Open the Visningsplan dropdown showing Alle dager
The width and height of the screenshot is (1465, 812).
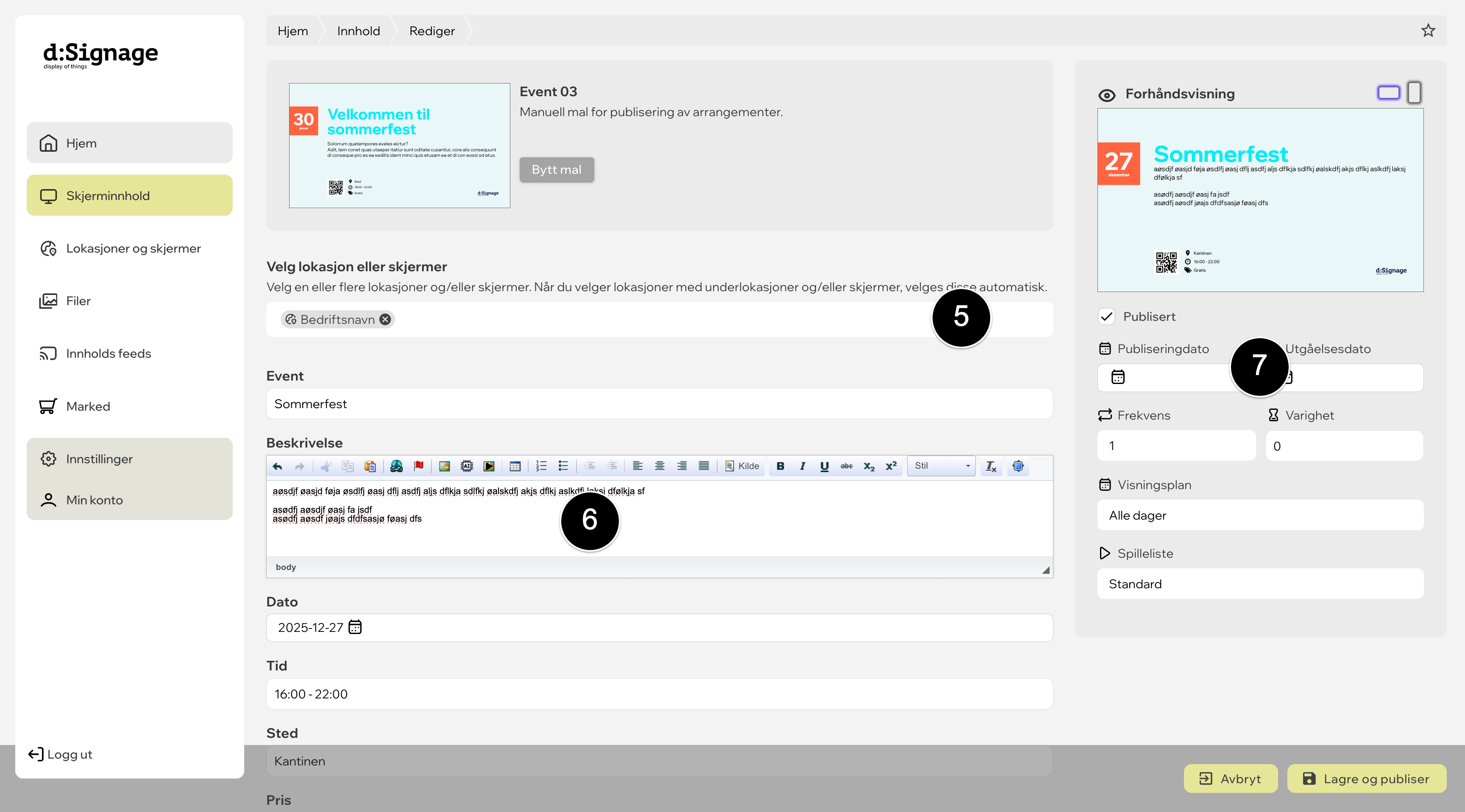tap(1260, 515)
